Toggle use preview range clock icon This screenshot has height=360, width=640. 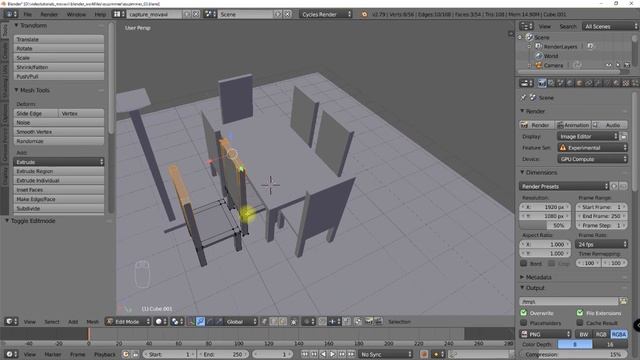[x=125, y=354]
